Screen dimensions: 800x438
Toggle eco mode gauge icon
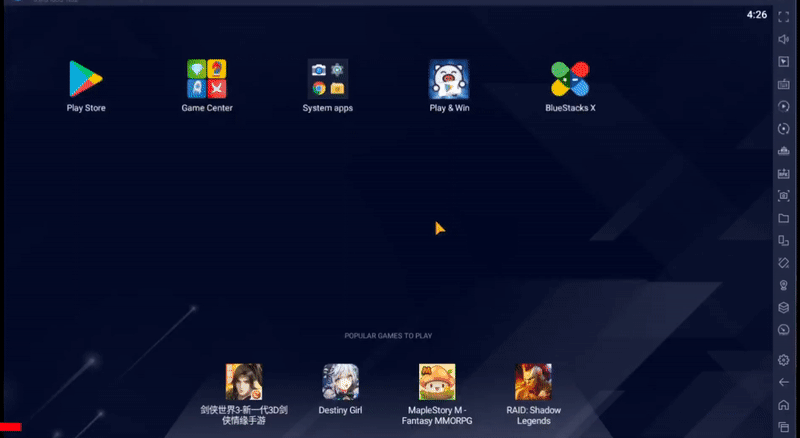coord(784,330)
